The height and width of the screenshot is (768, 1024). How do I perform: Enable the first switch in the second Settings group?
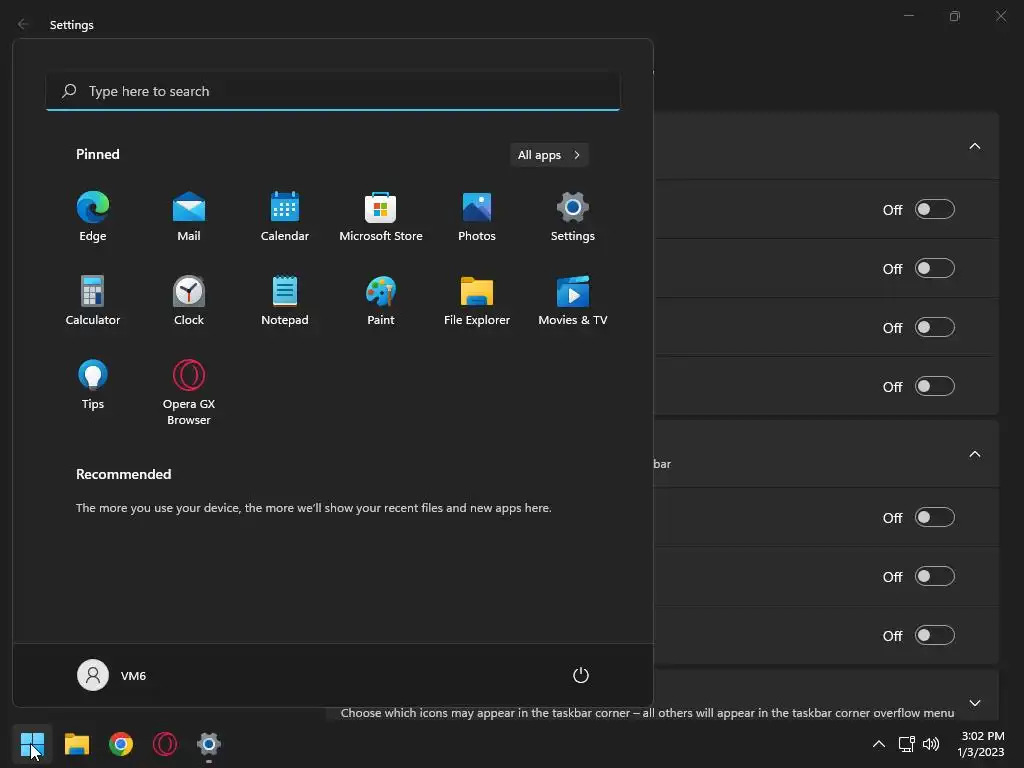pos(935,518)
